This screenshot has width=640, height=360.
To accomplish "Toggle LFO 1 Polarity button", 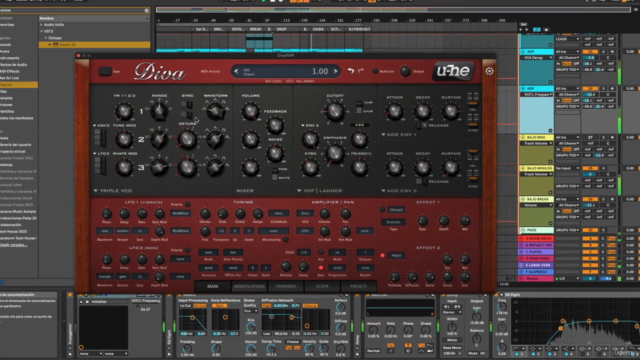I will [187, 204].
